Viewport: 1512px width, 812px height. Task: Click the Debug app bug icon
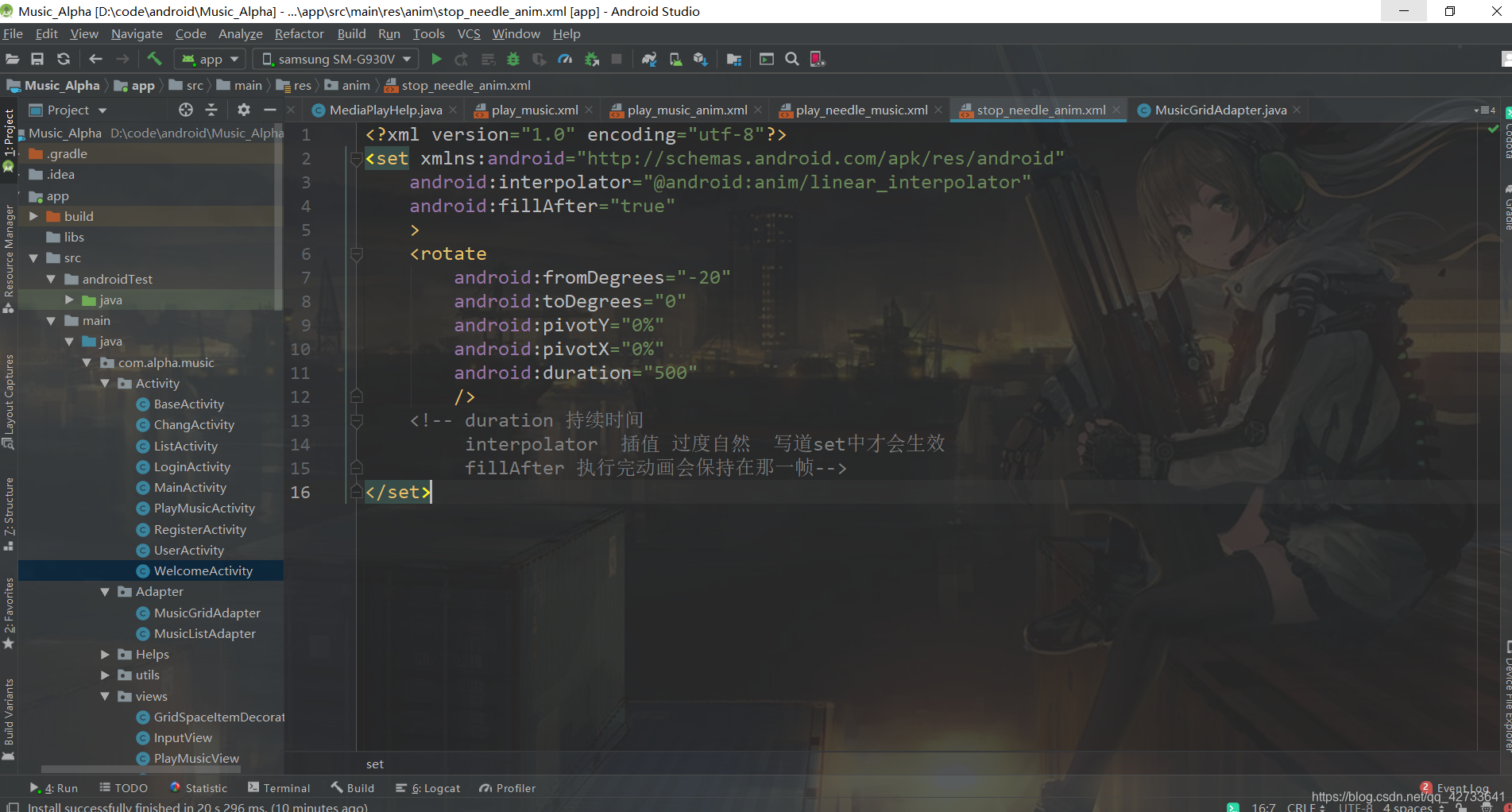click(513, 59)
